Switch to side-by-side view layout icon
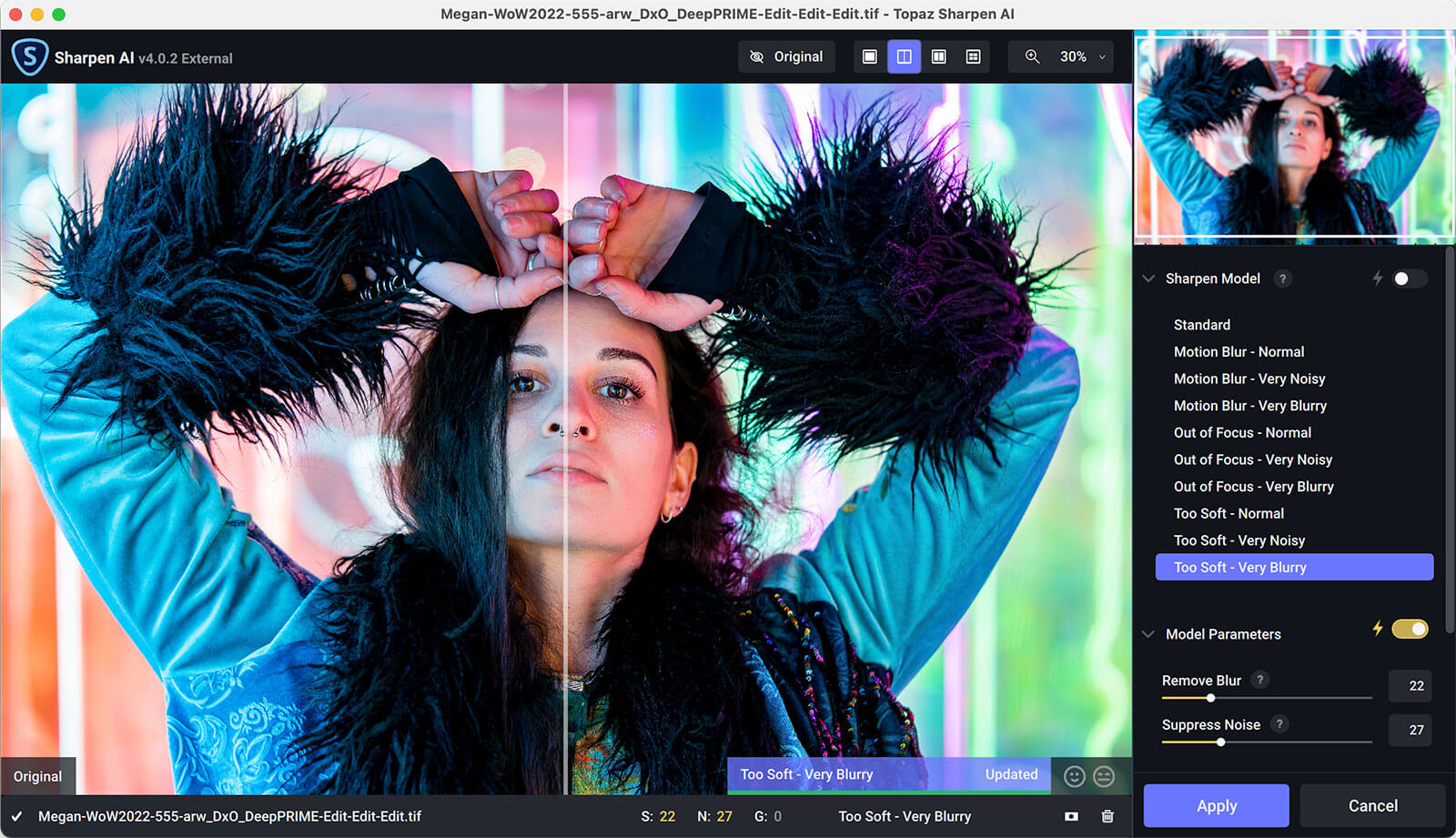This screenshot has height=838, width=1456. click(938, 56)
